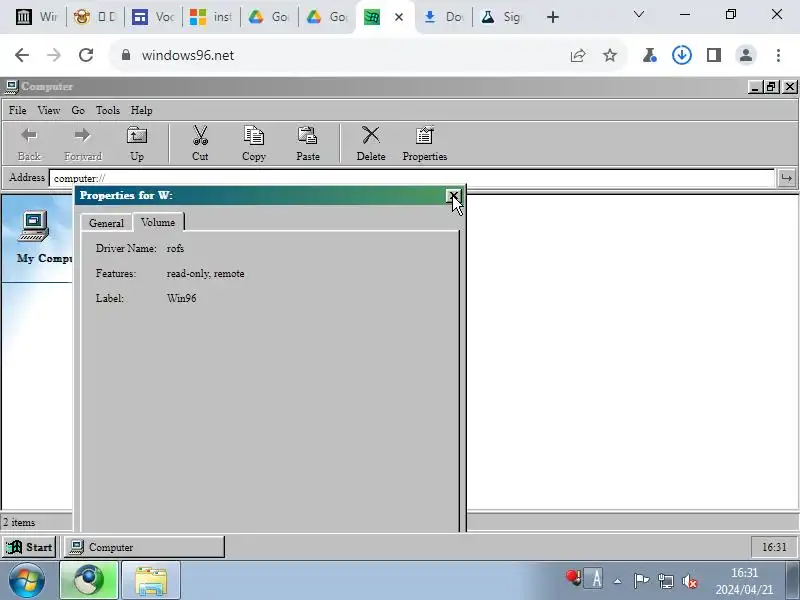Screen dimensions: 800x600
Task: Open the browser downloads icon
Action: 682,55
